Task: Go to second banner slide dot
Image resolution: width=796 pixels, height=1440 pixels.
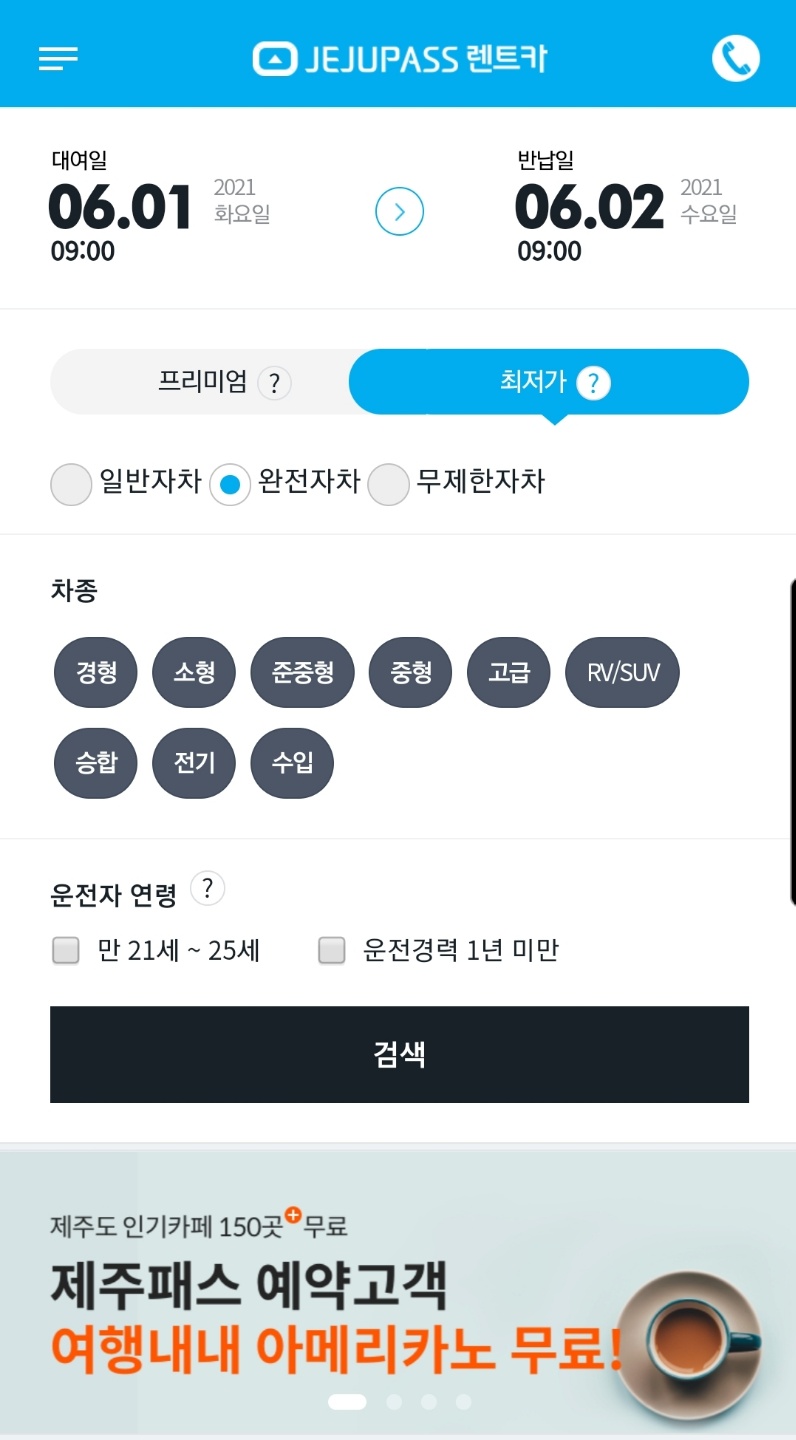Action: 394,1402
